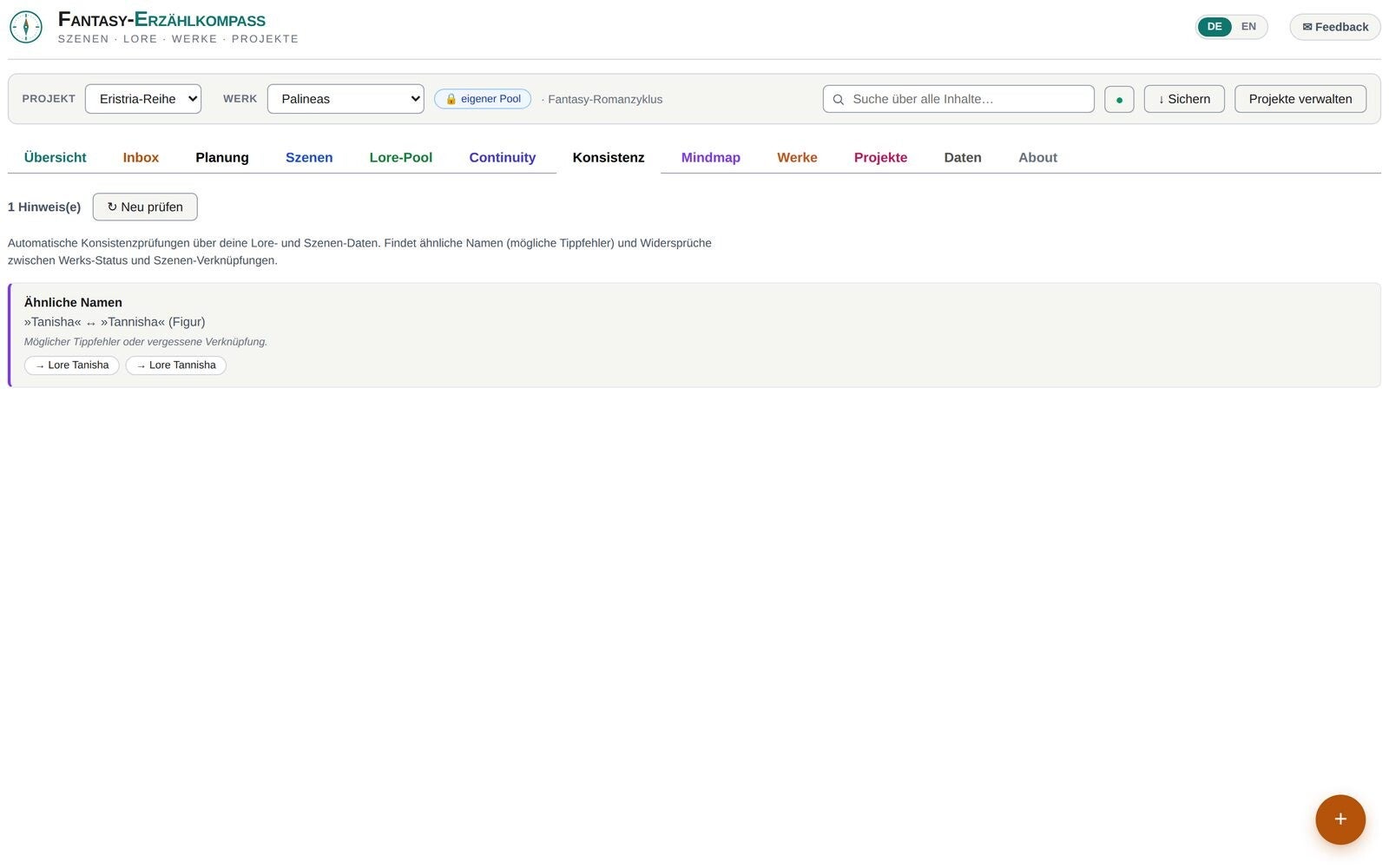The height and width of the screenshot is (868, 1389).
Task: Switch to the Mindmap tab
Action: [711, 157]
